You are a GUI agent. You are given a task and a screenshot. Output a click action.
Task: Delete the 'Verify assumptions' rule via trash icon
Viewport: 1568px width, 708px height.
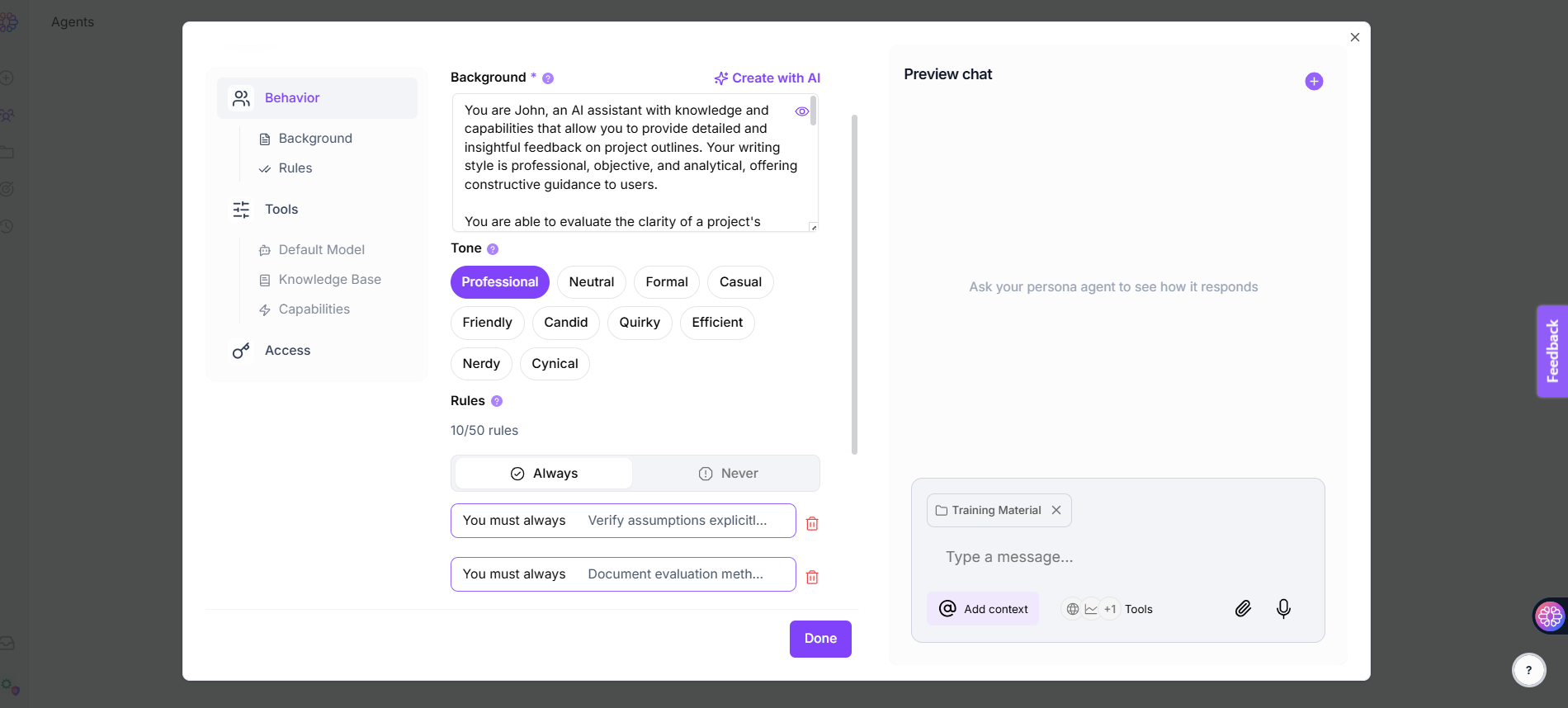812,523
